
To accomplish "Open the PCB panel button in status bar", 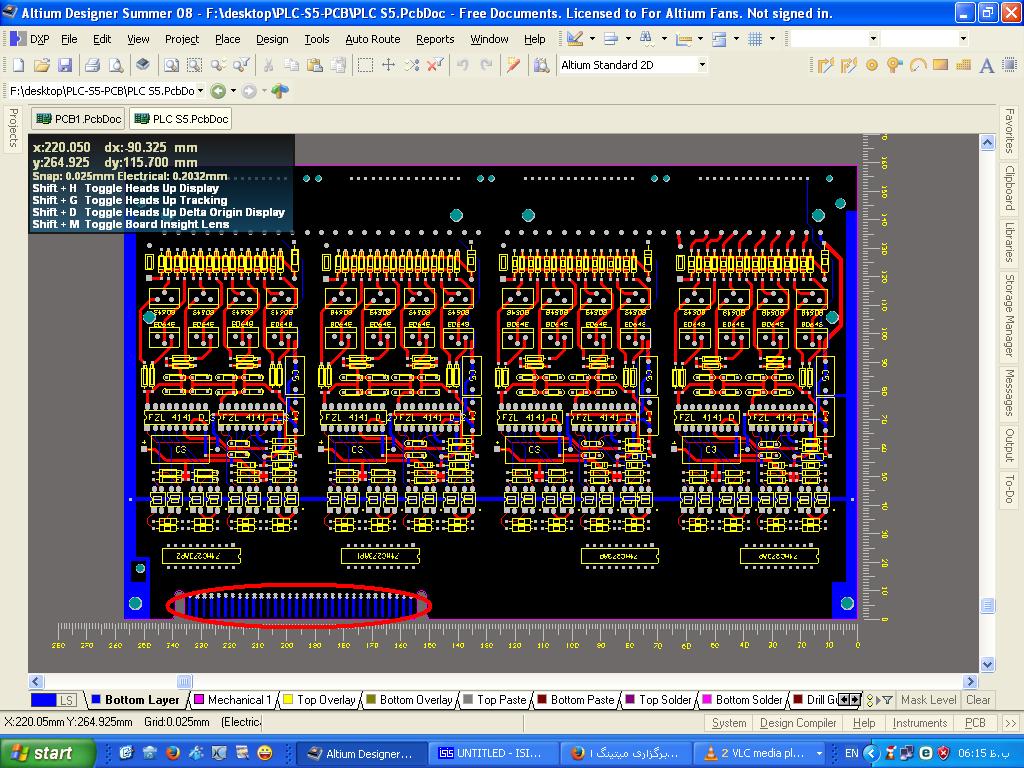I will point(975,723).
